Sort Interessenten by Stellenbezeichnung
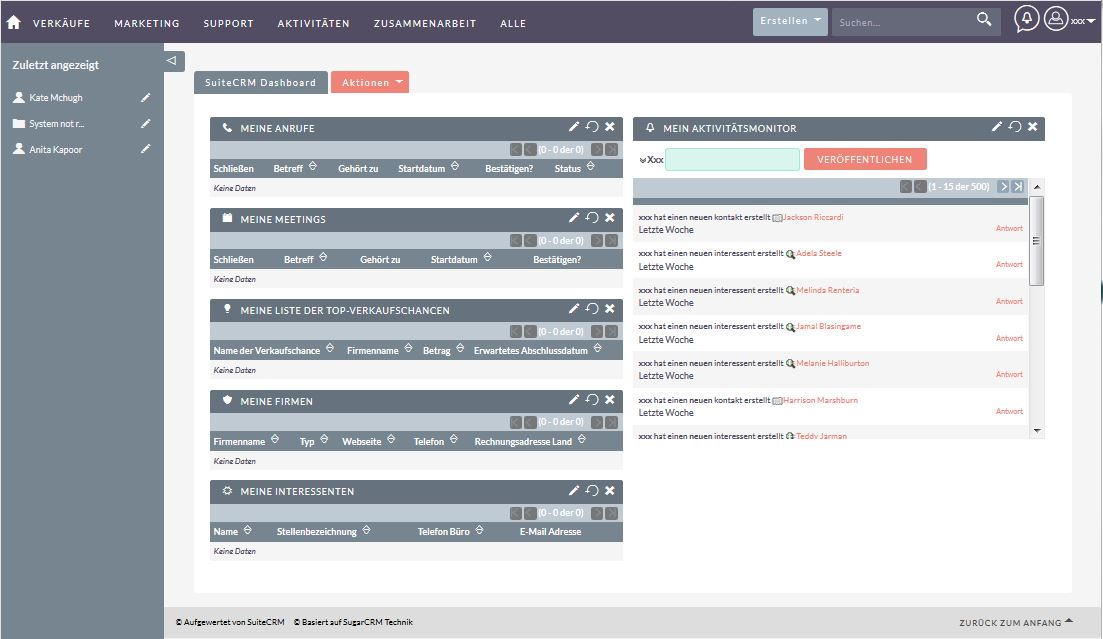The height and width of the screenshot is (639, 1103). 366,530
